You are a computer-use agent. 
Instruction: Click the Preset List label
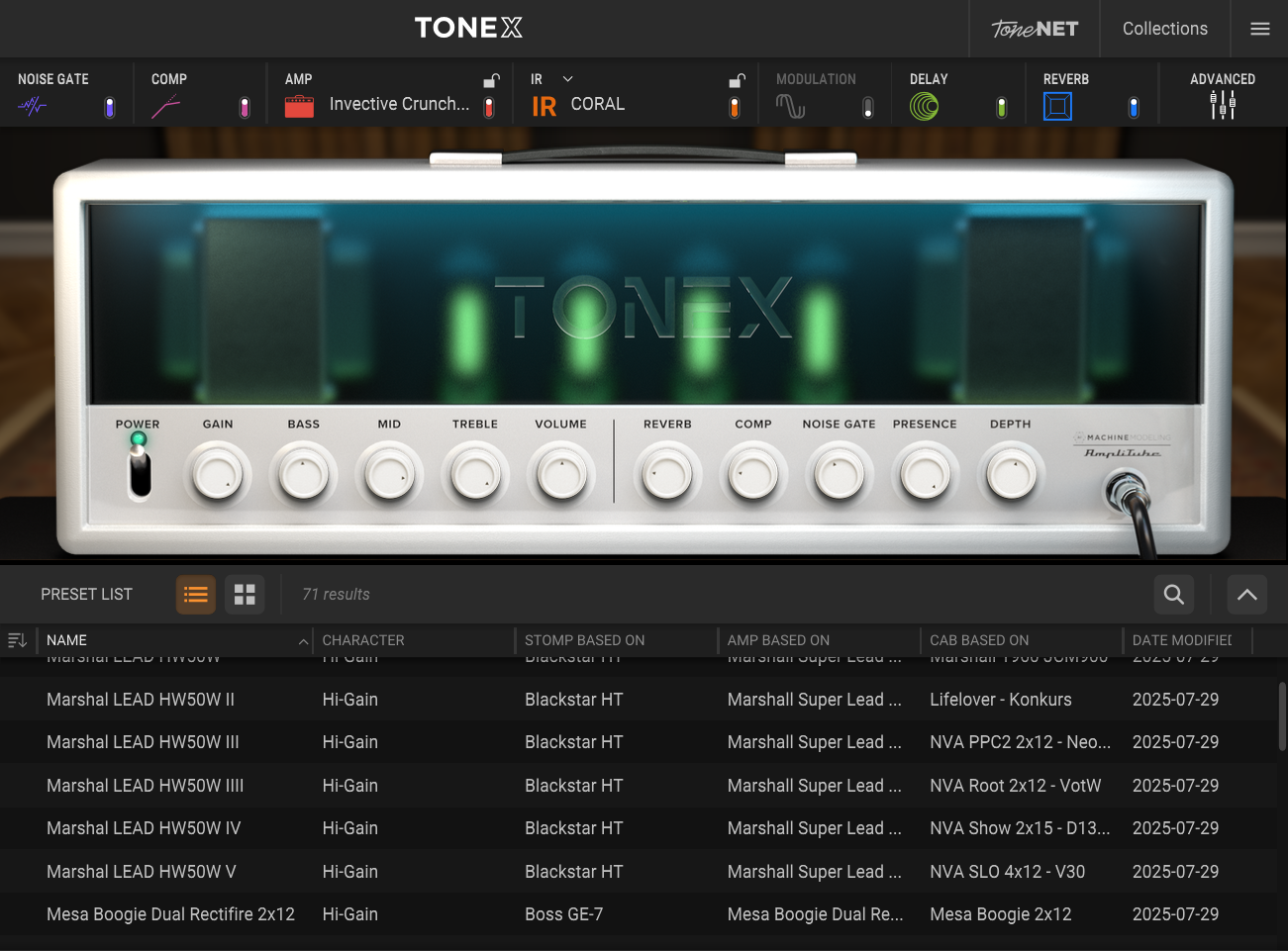[86, 595]
